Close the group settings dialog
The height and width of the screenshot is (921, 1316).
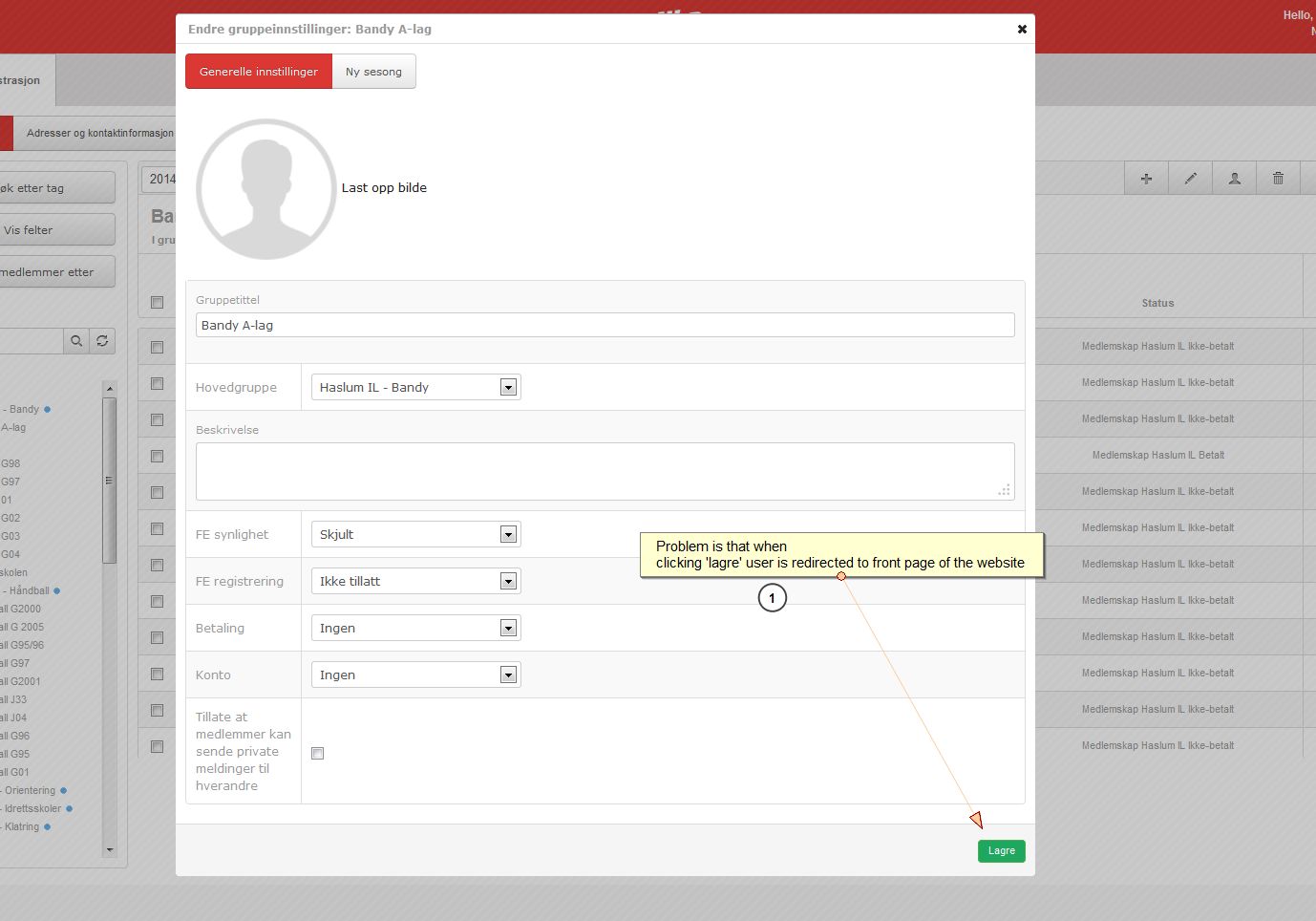[x=1022, y=30]
